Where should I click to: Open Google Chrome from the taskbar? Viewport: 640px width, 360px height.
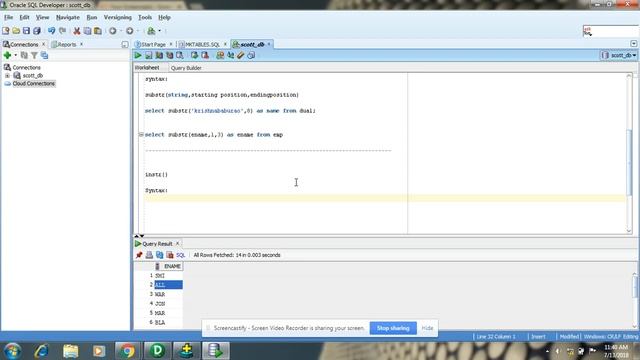(x=127, y=351)
